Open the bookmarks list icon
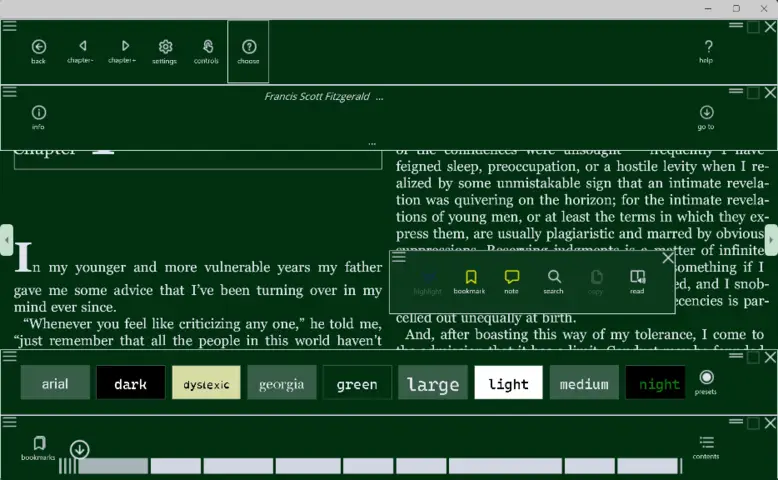Viewport: 778px width, 480px height. point(38,448)
